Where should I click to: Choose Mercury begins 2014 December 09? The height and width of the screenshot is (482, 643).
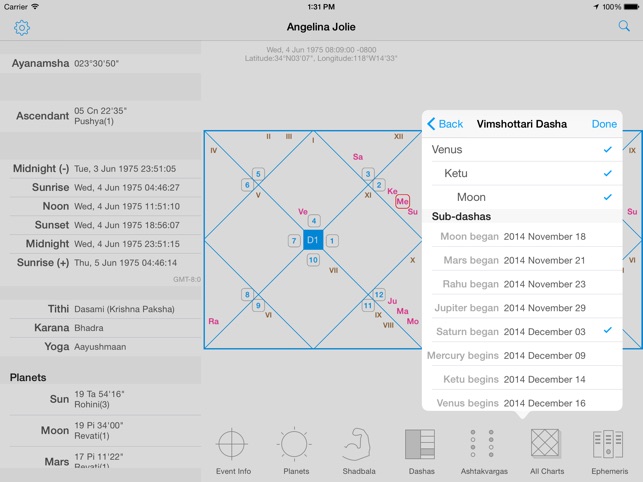522,356
